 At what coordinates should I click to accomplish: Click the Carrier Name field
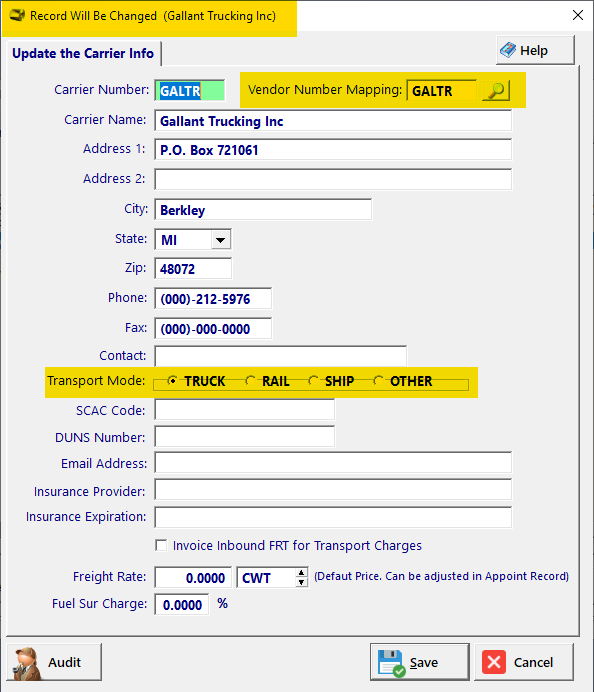[333, 120]
